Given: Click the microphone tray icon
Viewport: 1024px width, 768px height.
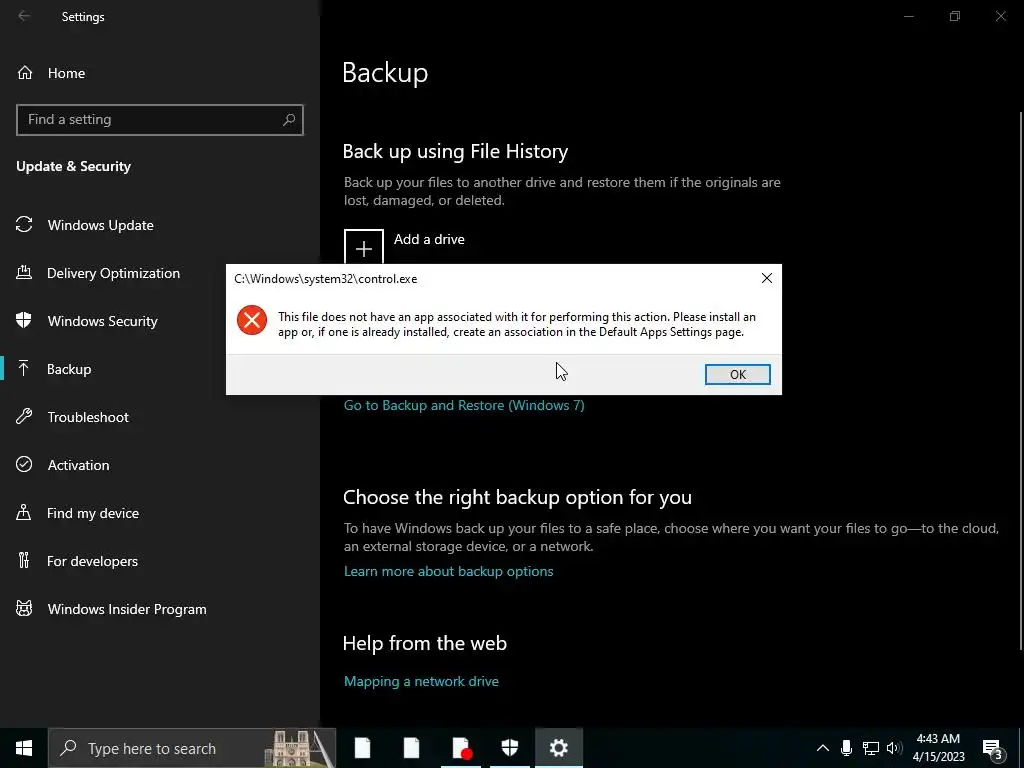Looking at the screenshot, I should (x=846, y=748).
